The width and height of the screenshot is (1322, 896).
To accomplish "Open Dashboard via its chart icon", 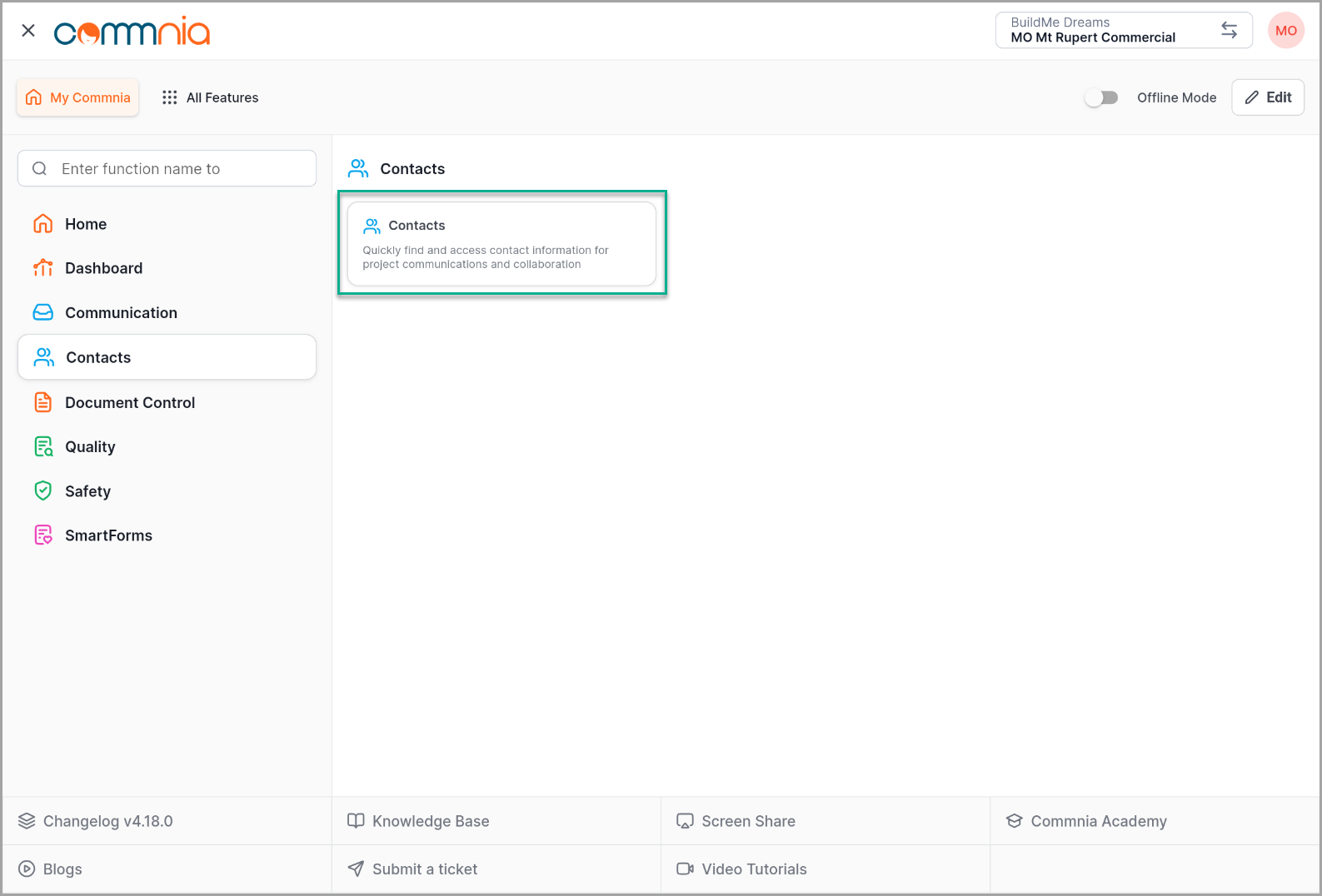I will click(x=42, y=268).
